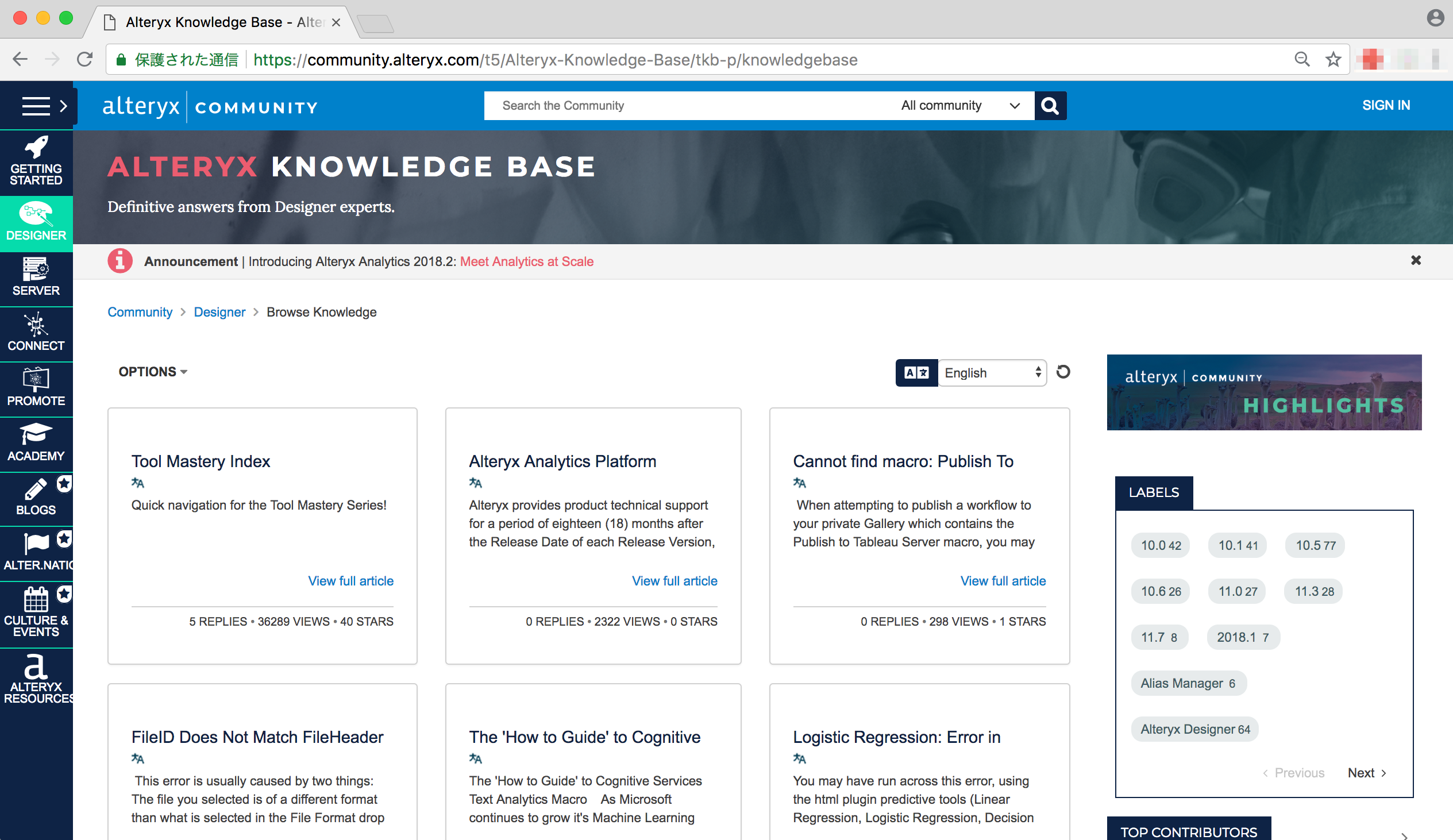Open Chrome profile avatar icon
Image resolution: width=1453 pixels, height=840 pixels.
click(x=1436, y=18)
